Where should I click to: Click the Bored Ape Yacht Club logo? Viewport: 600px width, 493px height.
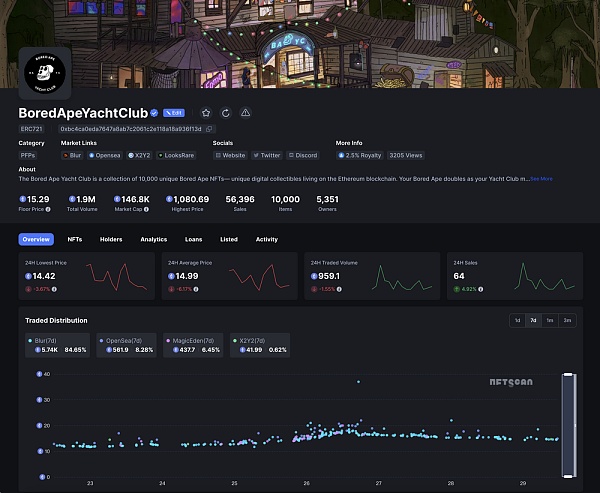[x=43, y=72]
